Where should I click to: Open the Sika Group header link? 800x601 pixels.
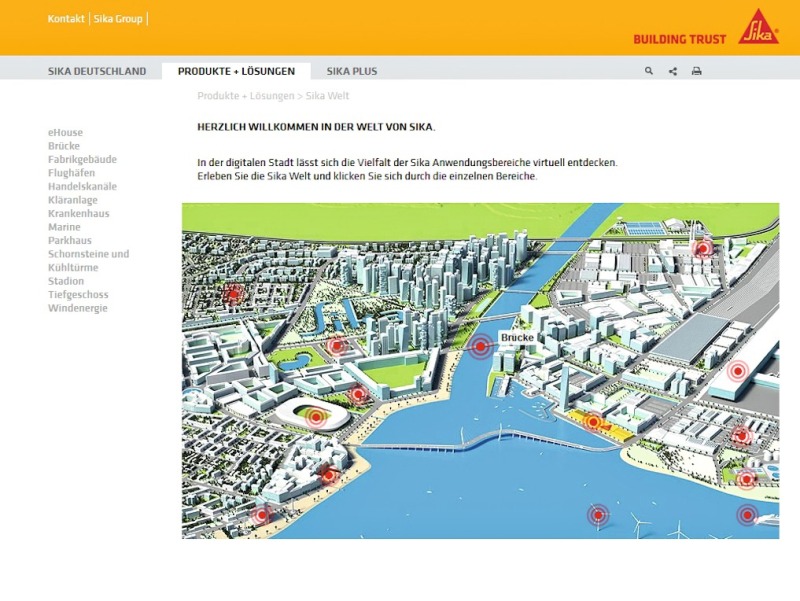click(118, 19)
